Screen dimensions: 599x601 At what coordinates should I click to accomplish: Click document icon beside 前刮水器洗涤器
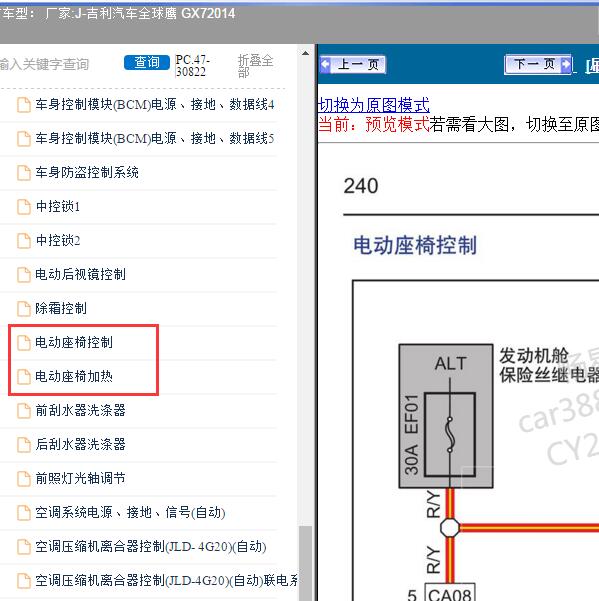(24, 411)
